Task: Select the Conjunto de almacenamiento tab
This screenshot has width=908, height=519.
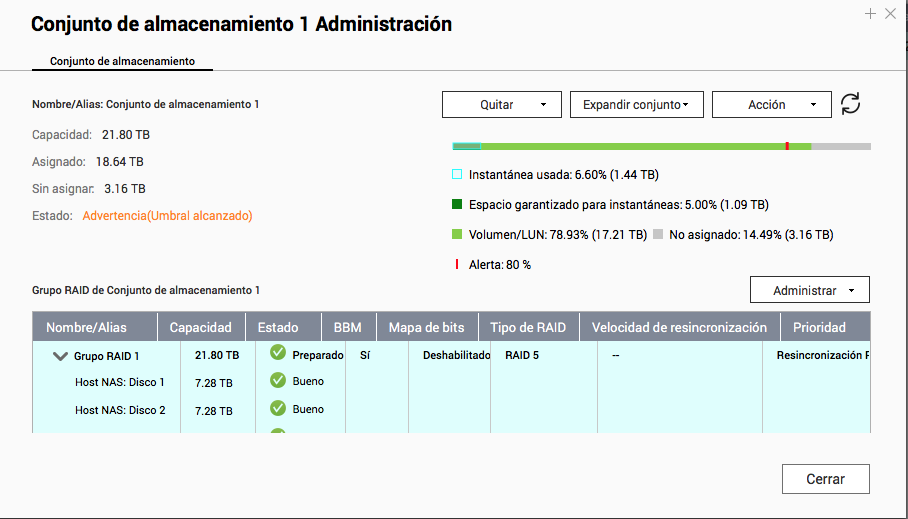Action: [x=122, y=62]
